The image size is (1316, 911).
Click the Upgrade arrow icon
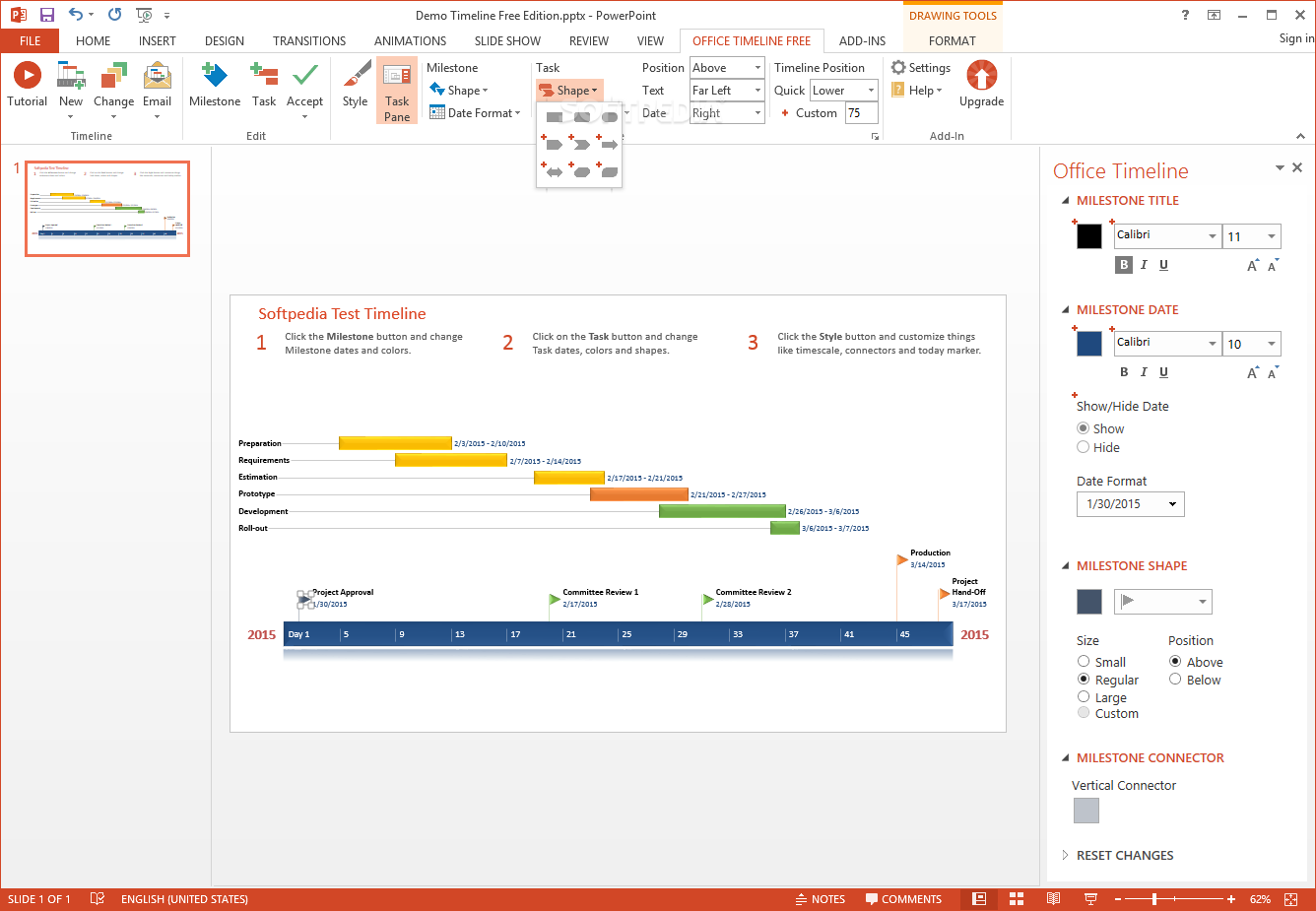point(982,75)
